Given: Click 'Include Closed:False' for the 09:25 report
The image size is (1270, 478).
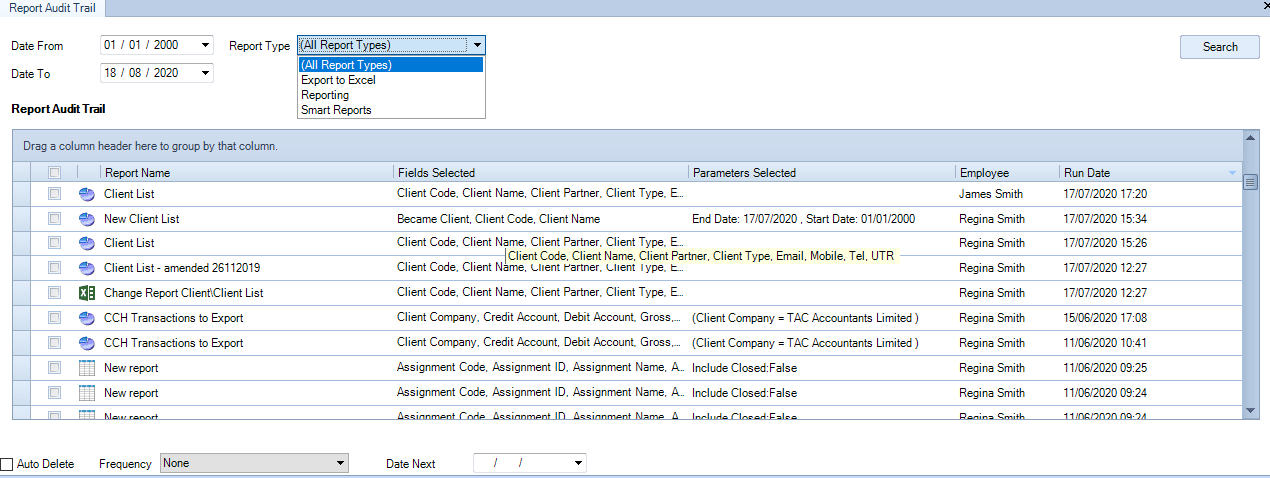Looking at the screenshot, I should coord(744,368).
